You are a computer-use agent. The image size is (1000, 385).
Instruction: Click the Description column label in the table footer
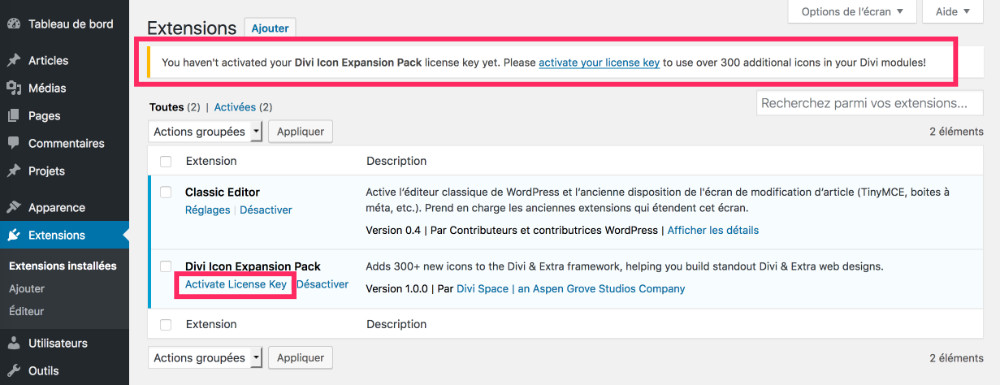click(x=396, y=324)
